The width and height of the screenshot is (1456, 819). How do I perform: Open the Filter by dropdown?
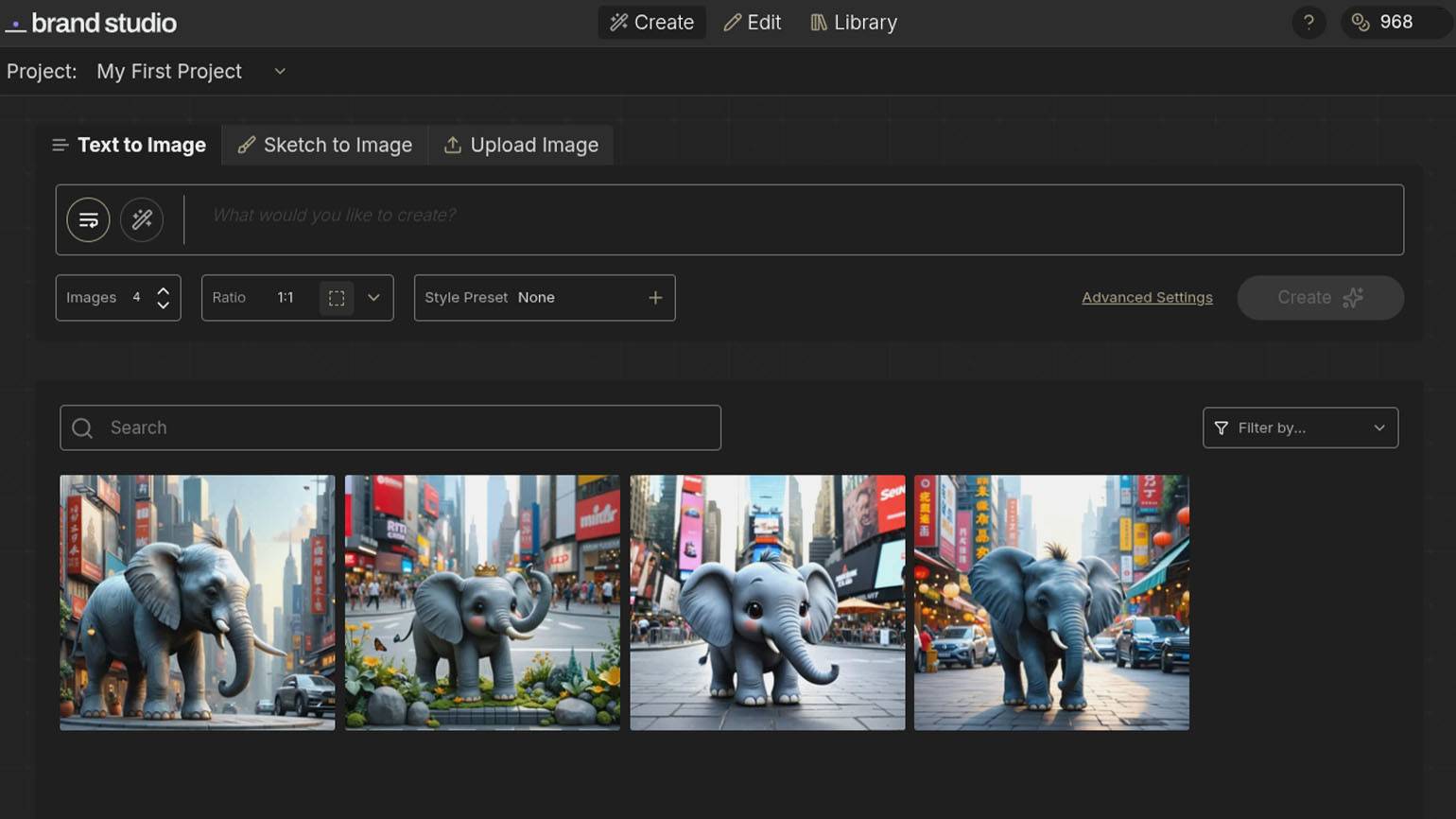pos(1299,428)
